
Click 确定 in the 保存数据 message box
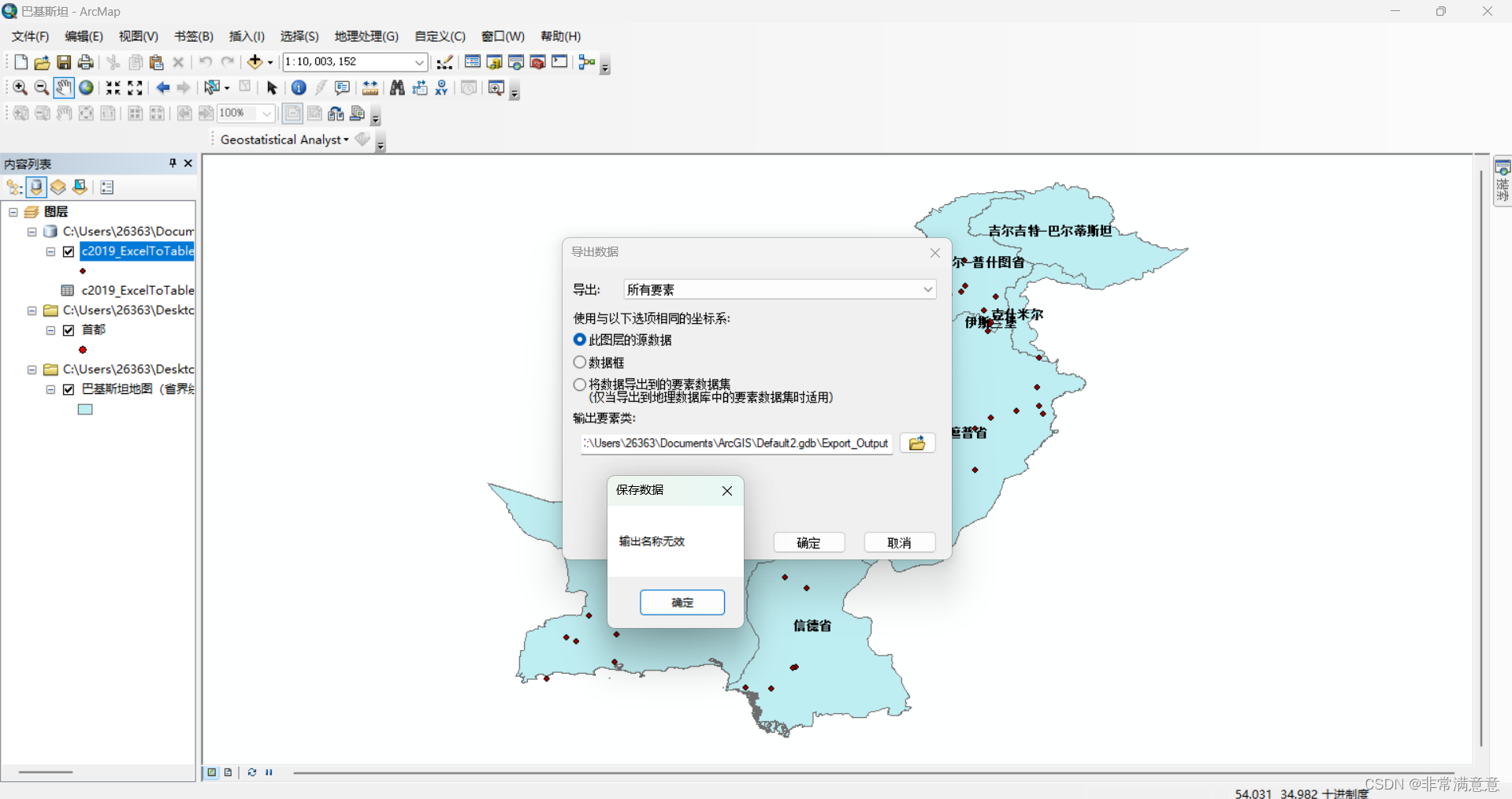coord(682,603)
